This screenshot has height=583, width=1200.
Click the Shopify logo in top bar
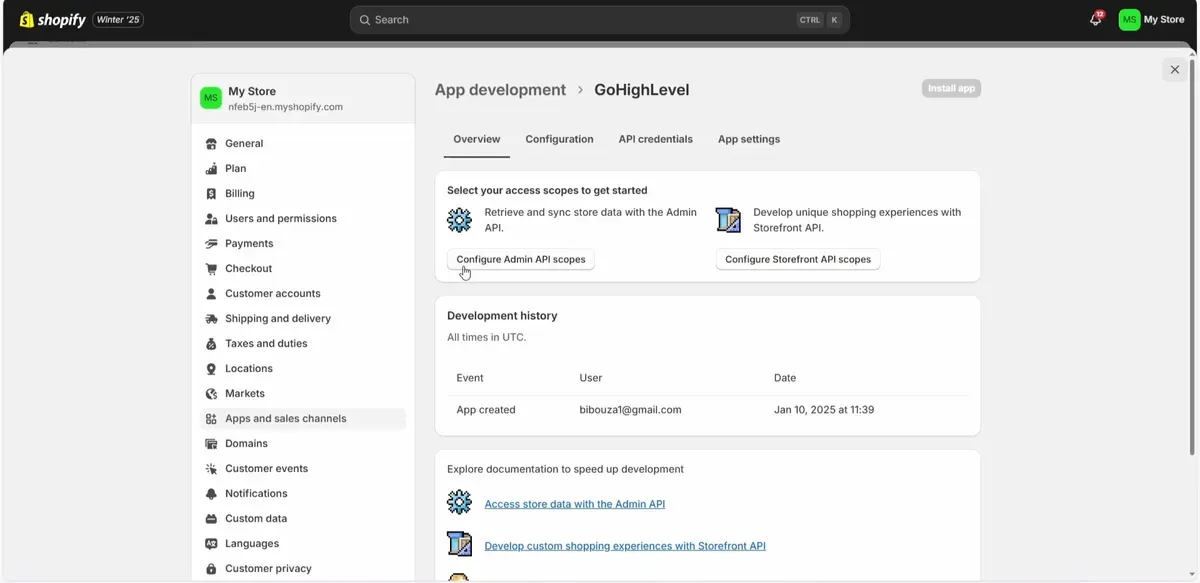pos(52,19)
